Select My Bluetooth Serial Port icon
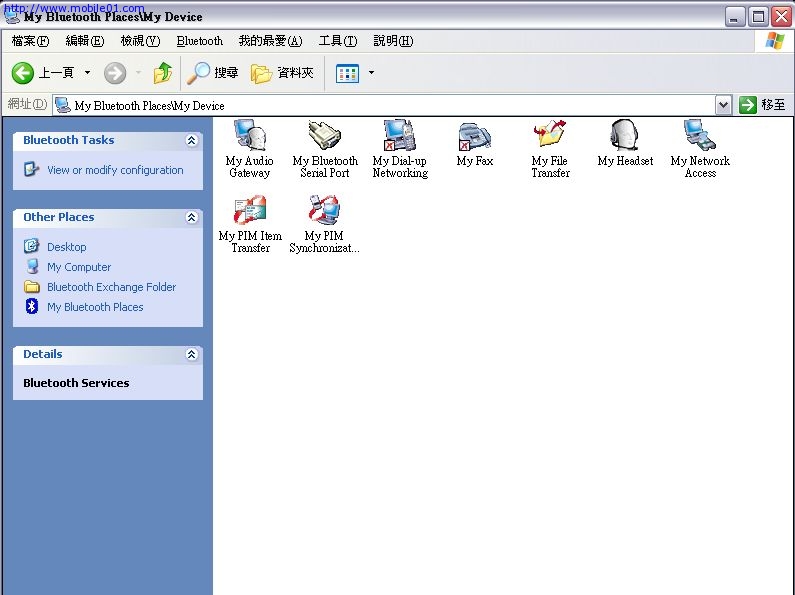This screenshot has width=795, height=595. click(x=325, y=135)
